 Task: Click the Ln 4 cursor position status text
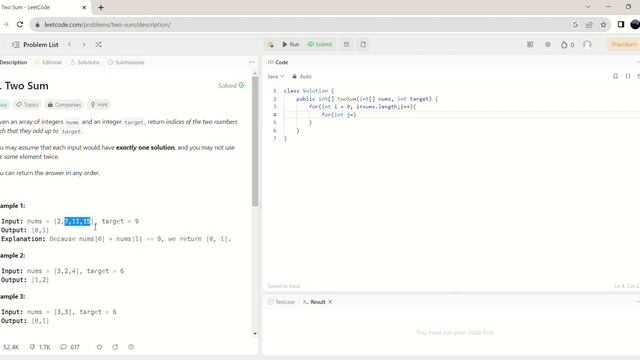tap(627, 286)
